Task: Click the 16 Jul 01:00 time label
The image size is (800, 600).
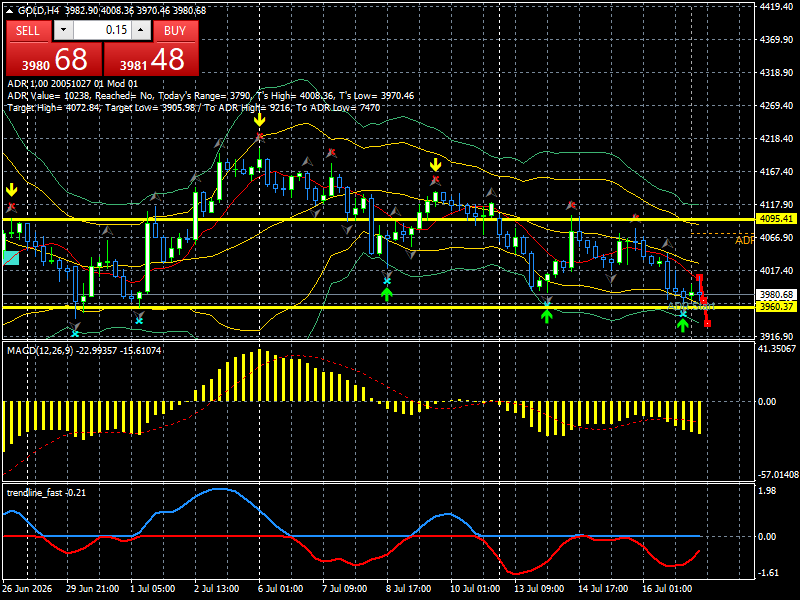Action: click(667, 589)
